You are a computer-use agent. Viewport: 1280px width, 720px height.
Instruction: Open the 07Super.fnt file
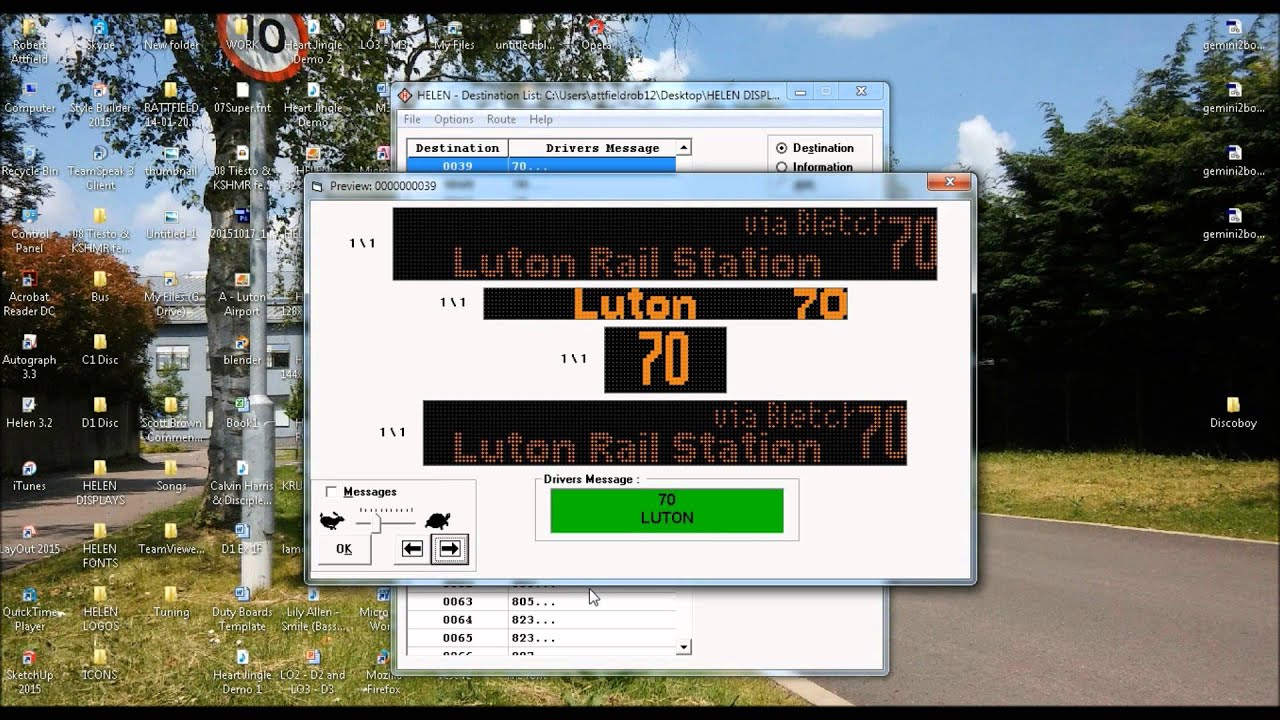pos(241,97)
